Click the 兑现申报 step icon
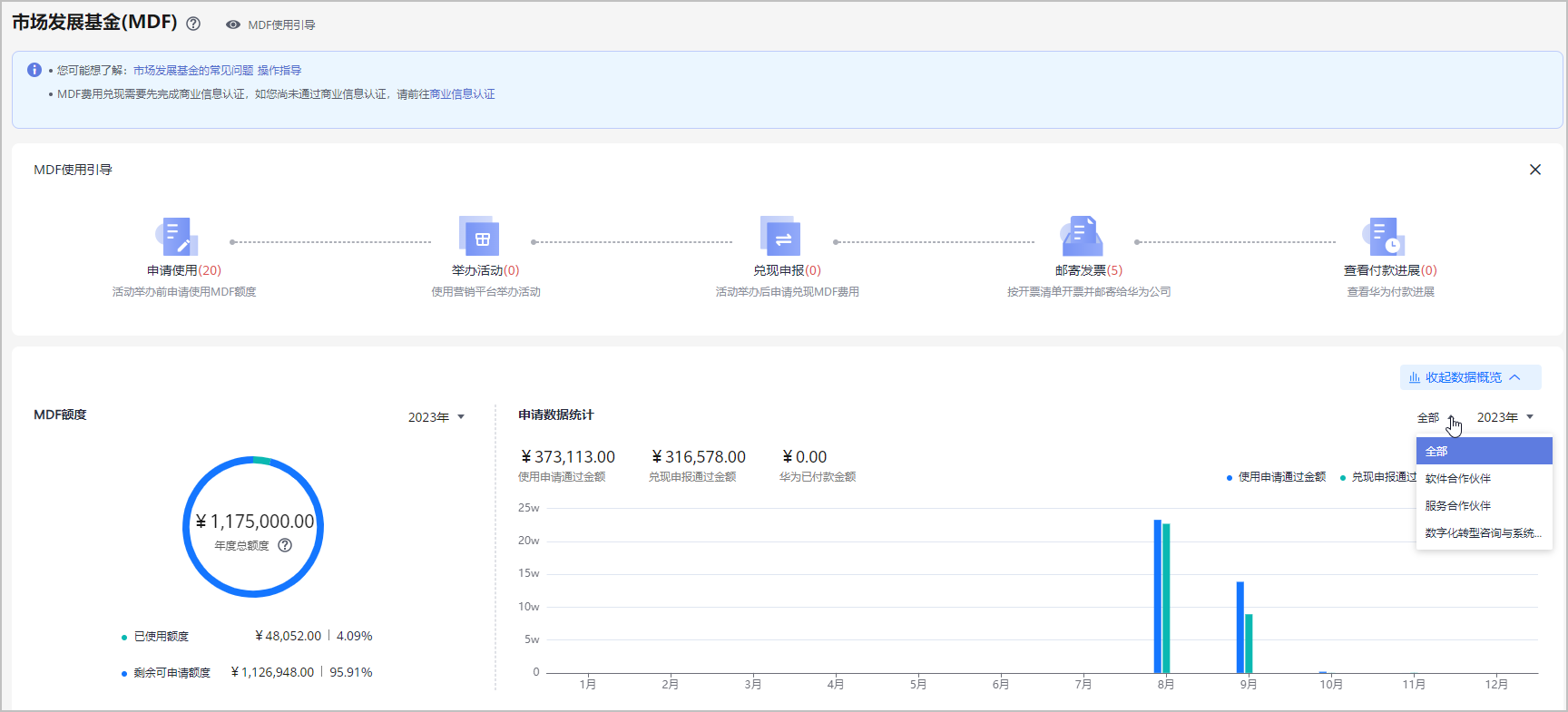This screenshot has height=712, width=1568. [781, 238]
